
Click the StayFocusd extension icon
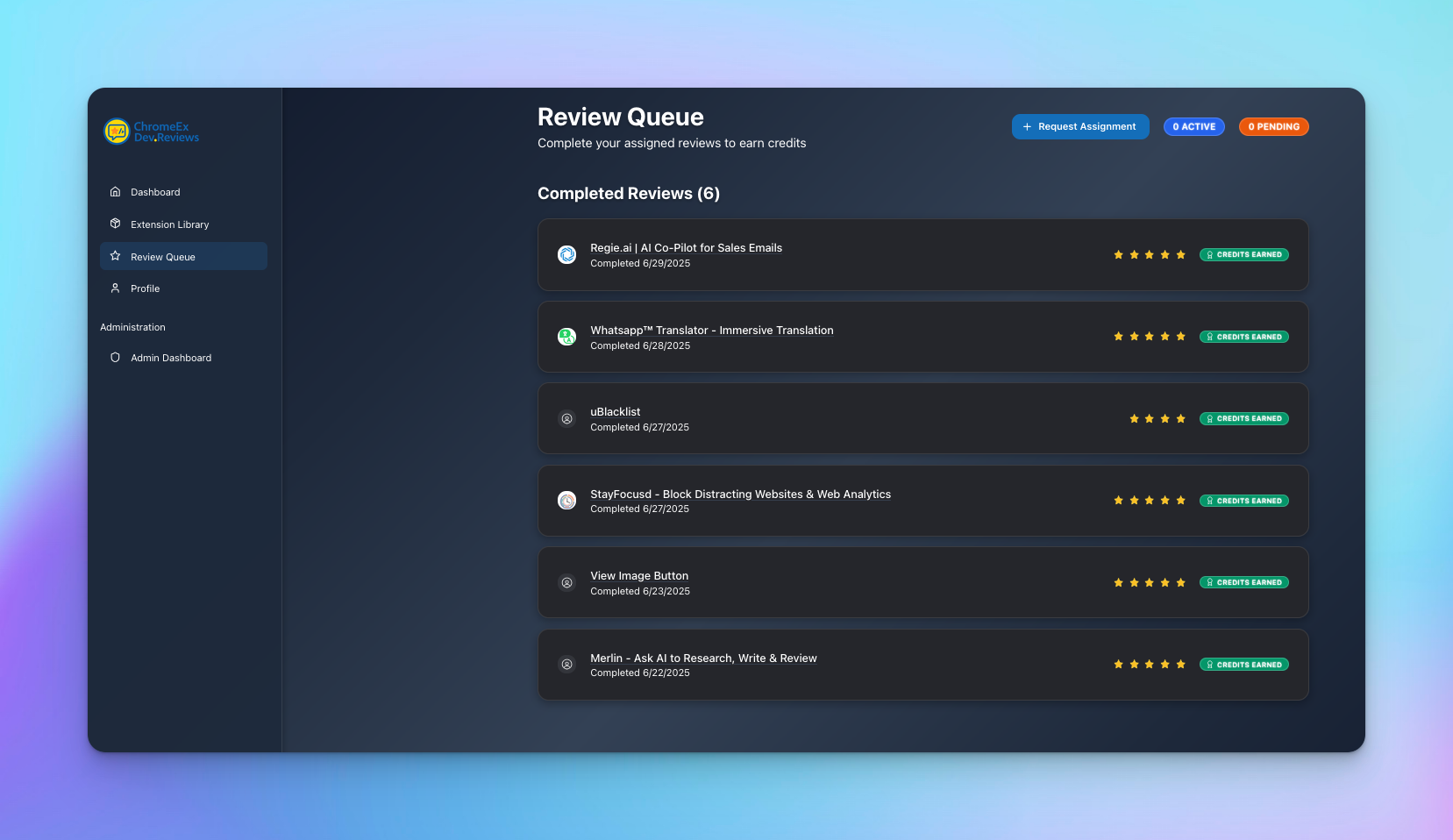[x=567, y=501]
